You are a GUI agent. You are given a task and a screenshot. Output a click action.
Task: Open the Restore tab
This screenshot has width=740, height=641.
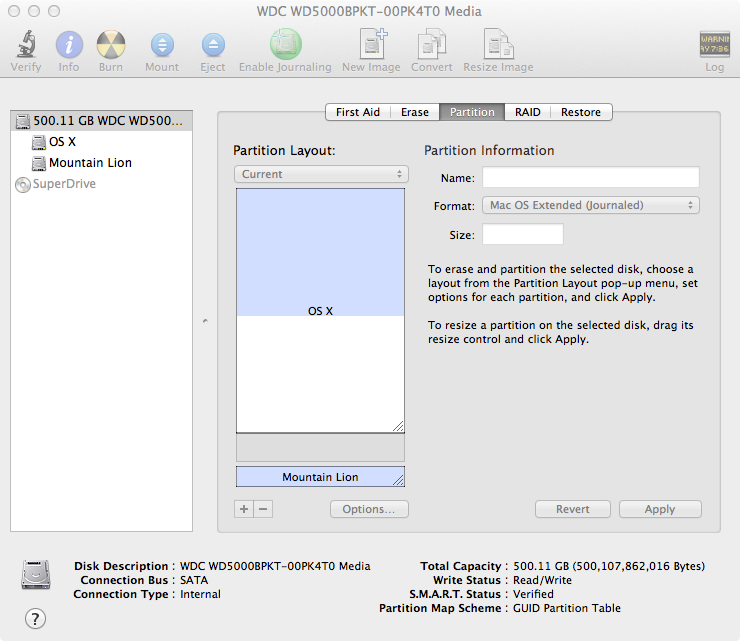tap(581, 112)
